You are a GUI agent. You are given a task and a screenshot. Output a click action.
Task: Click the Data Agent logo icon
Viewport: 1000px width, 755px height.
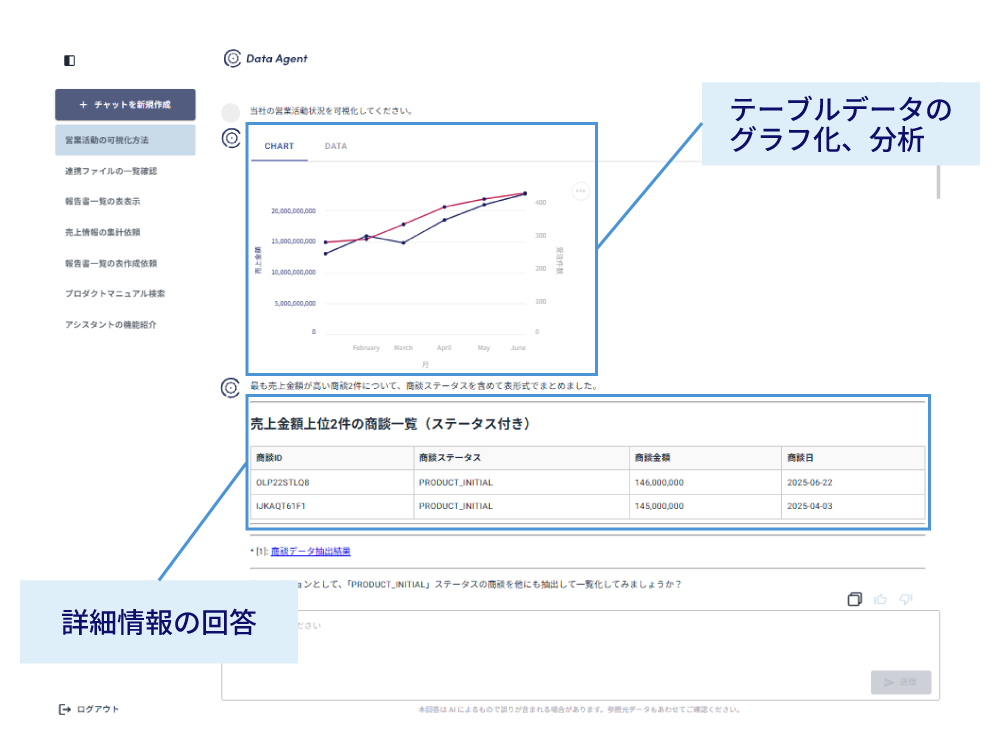click(232, 59)
